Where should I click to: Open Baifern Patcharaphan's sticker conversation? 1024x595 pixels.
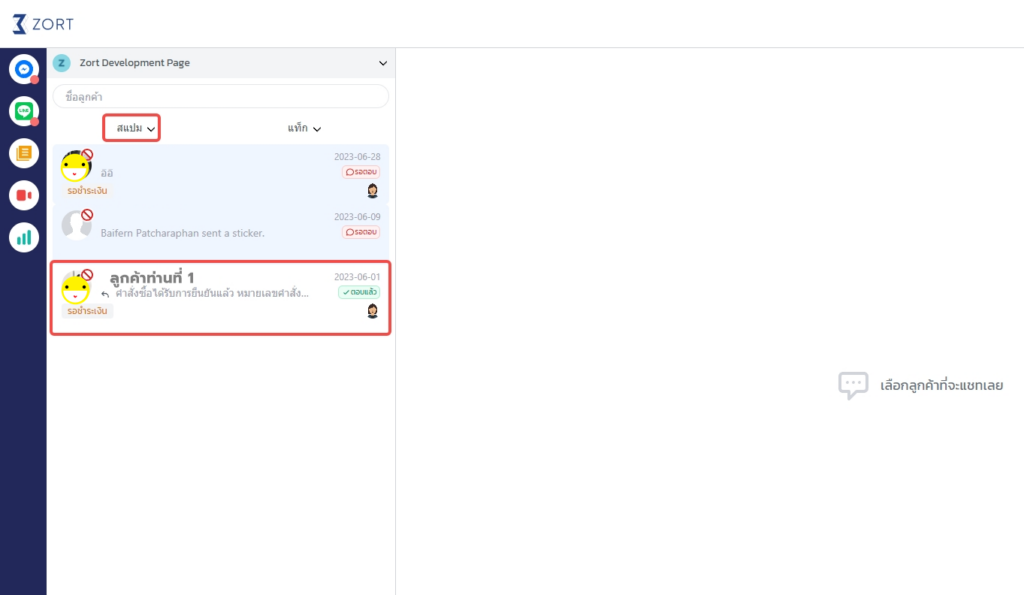pos(220,232)
